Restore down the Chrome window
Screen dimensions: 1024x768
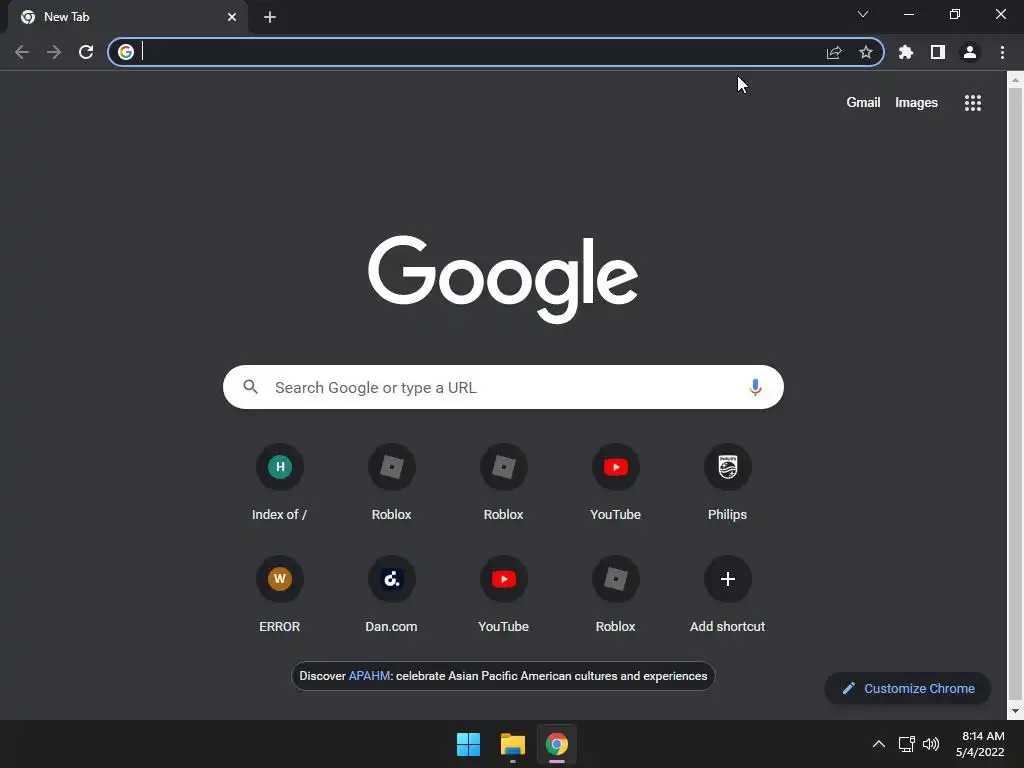click(954, 14)
